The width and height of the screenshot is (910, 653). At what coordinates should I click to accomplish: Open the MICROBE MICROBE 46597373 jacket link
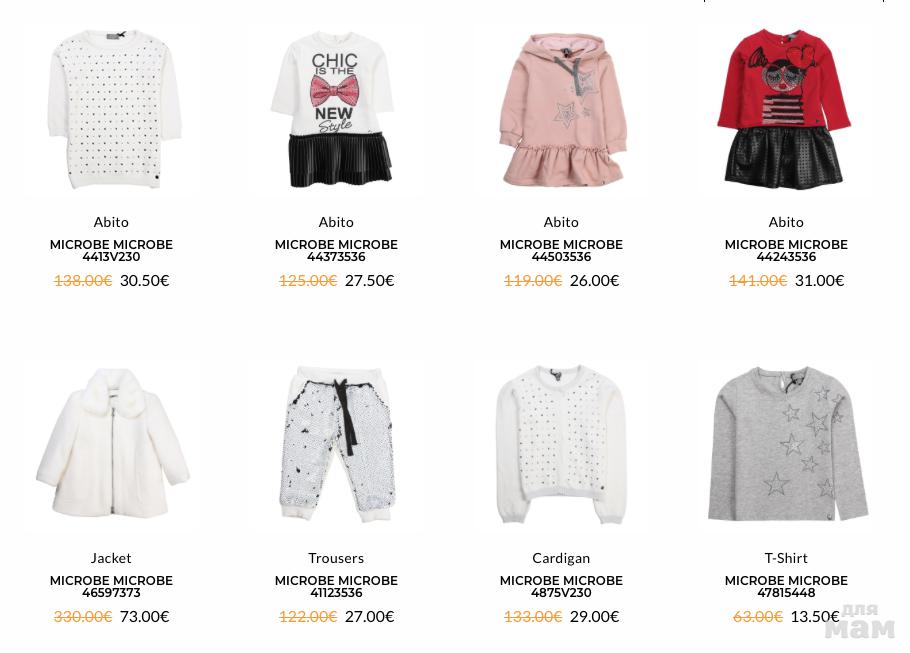coord(111,586)
